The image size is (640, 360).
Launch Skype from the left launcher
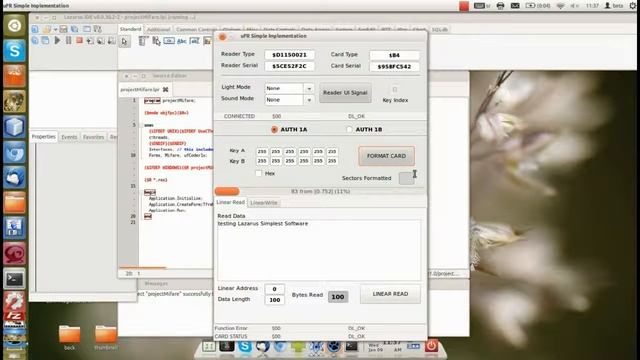[x=14, y=51]
